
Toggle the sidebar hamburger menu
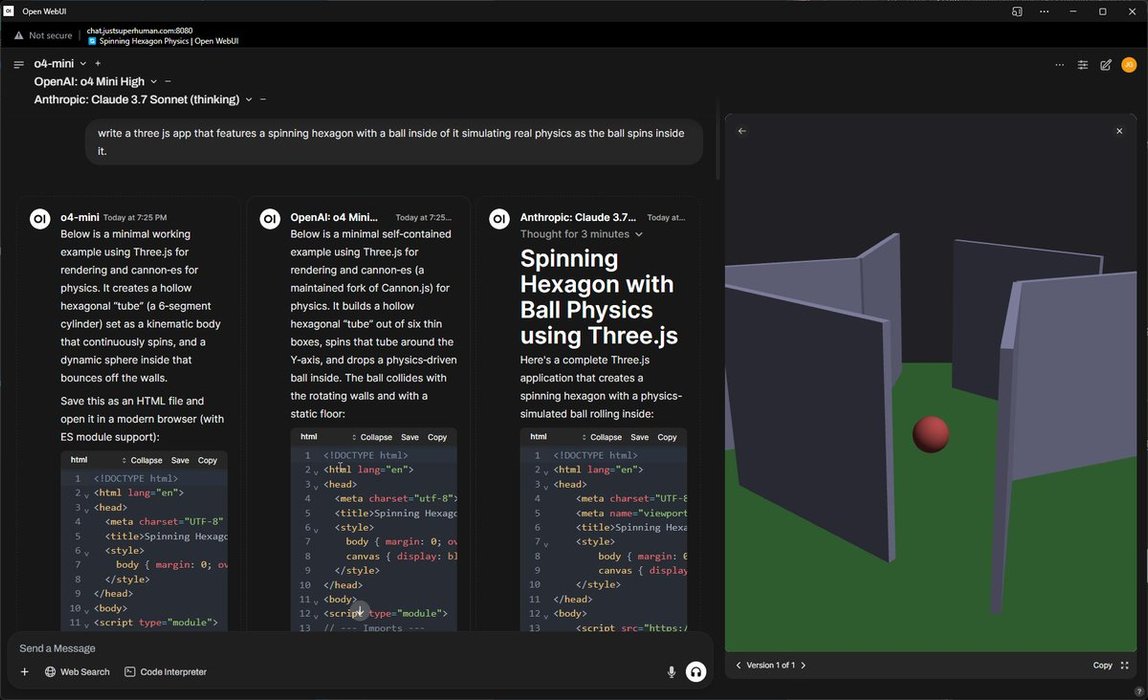19,64
